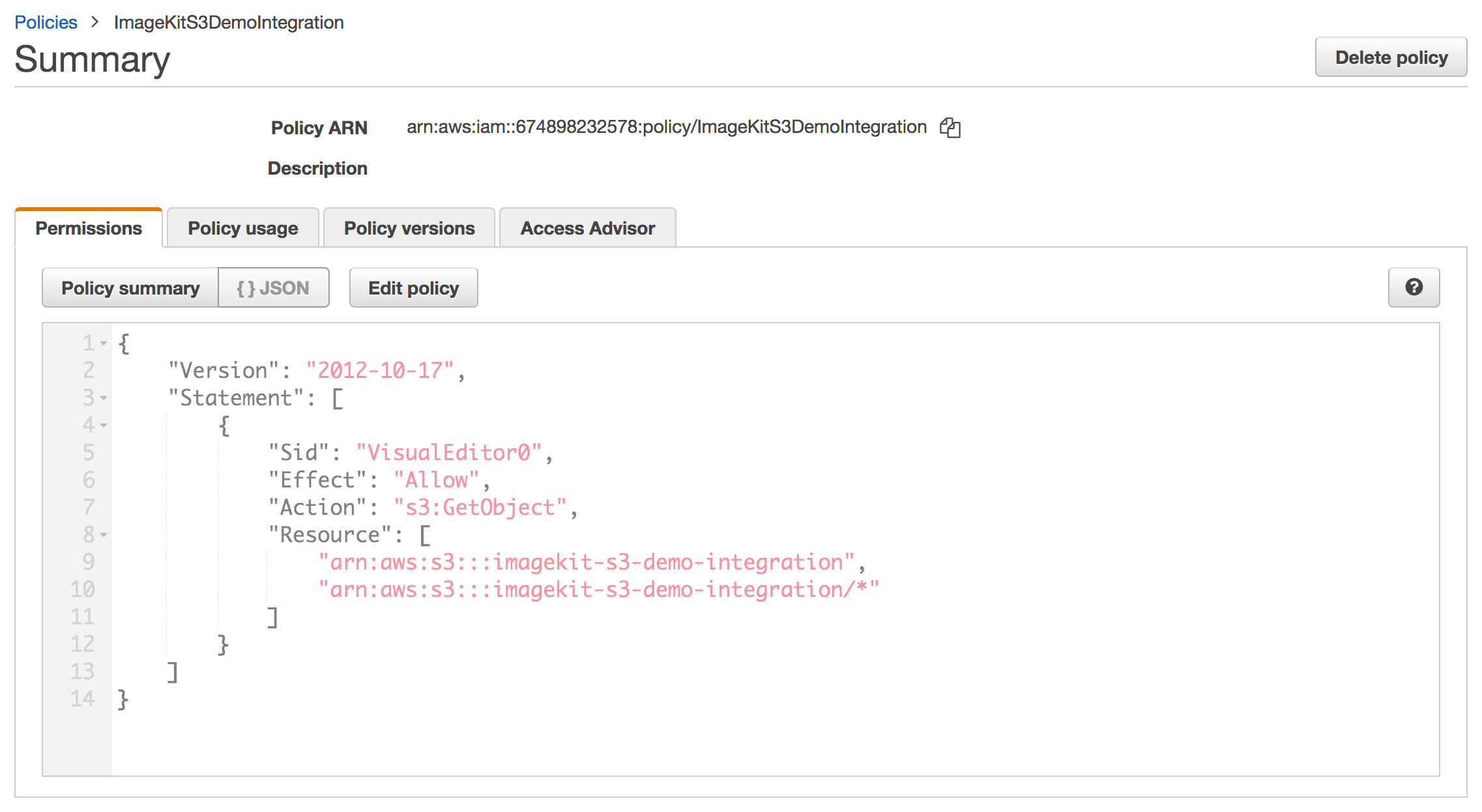Click the ImageKitS3DemoIntegration breadcrumb text

(x=229, y=22)
